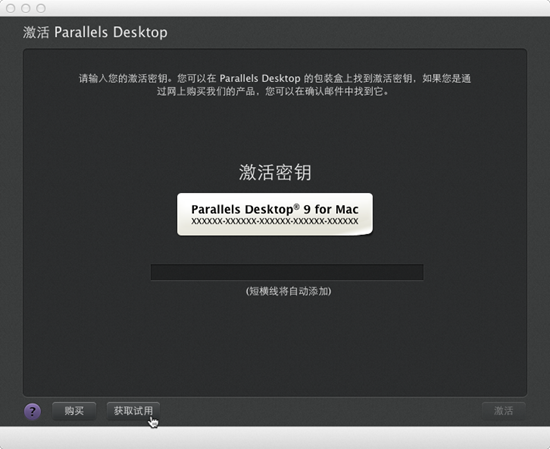Click the Parallels Desktop 9 for Mac key label

(x=275, y=214)
